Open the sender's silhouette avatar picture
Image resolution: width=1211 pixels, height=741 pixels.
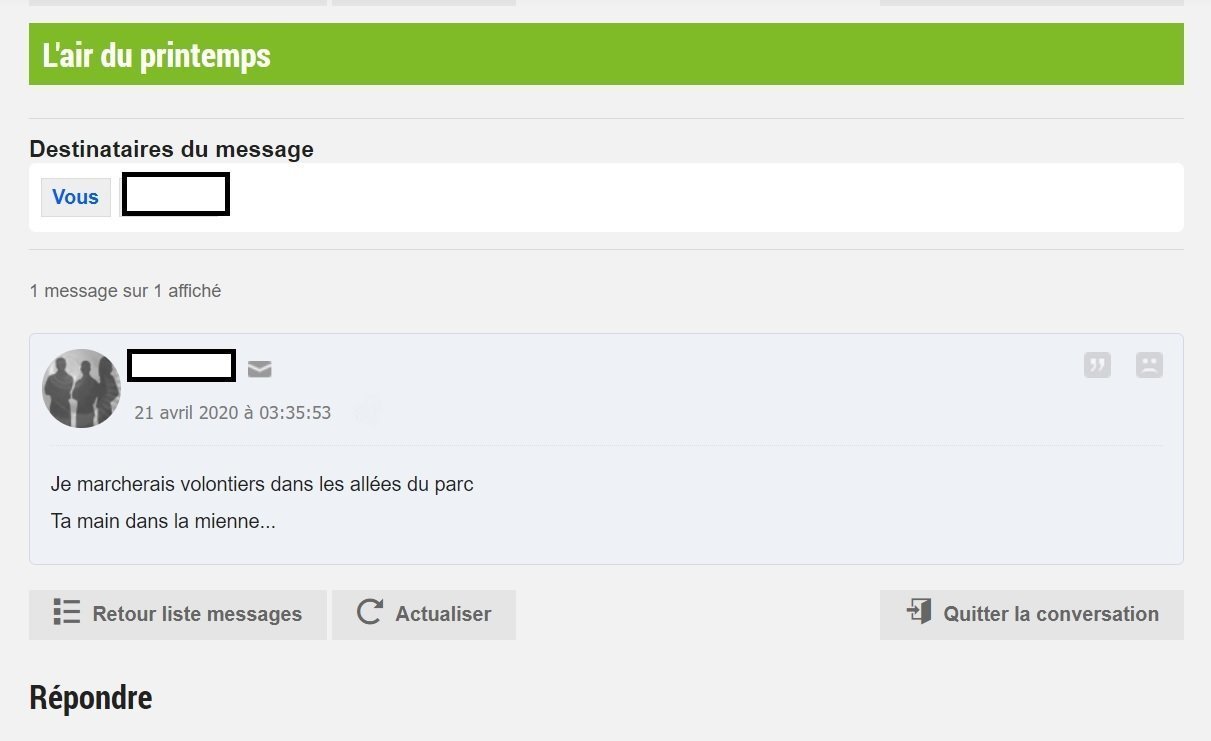(x=81, y=389)
